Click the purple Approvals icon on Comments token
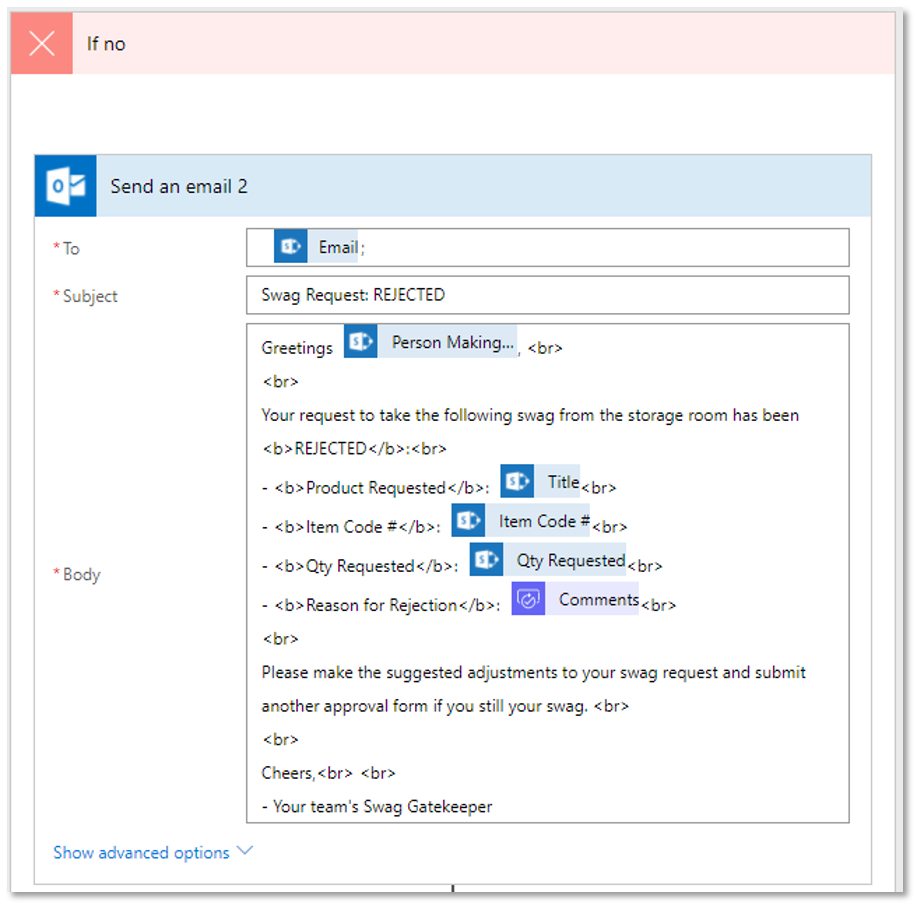This screenshot has height=908, width=915. pos(528,599)
